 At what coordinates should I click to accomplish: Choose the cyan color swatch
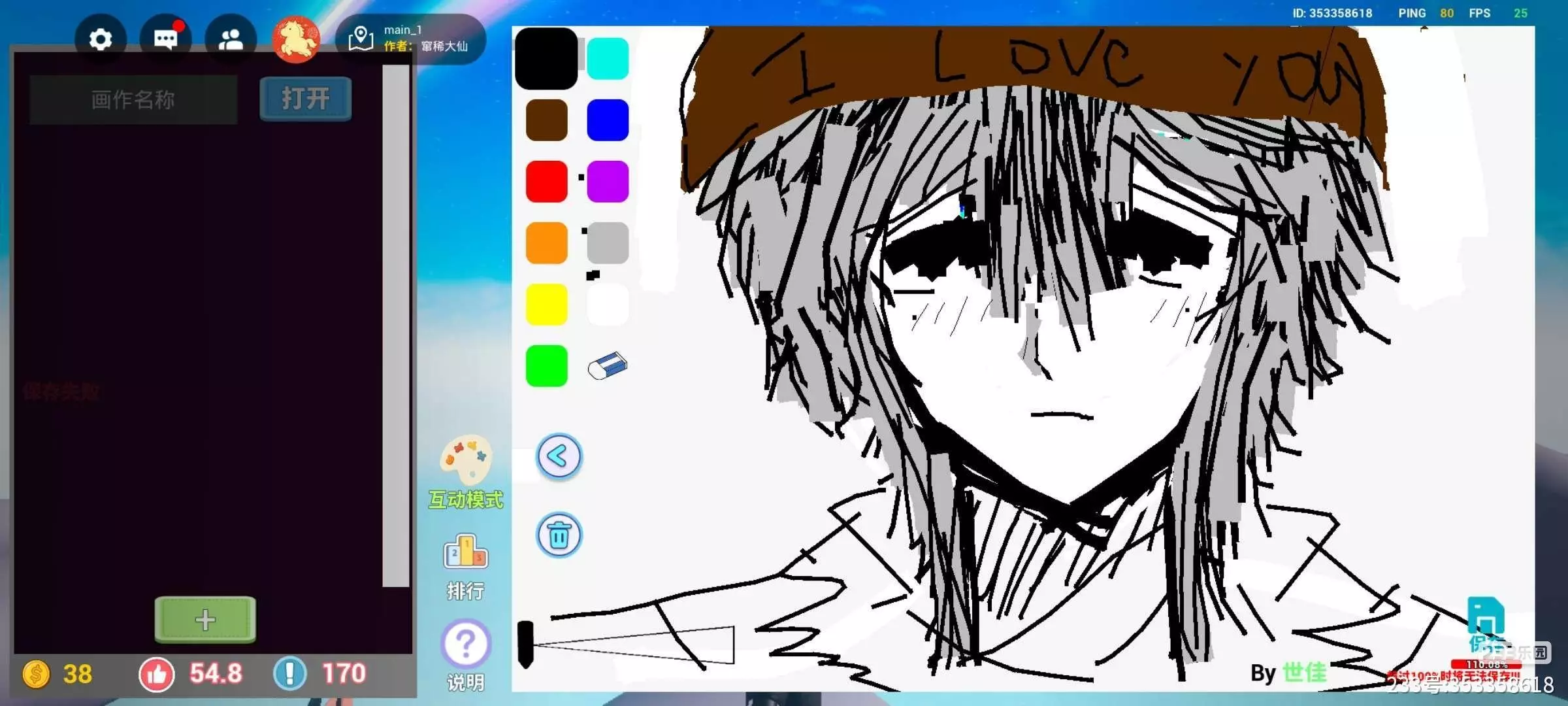608,59
